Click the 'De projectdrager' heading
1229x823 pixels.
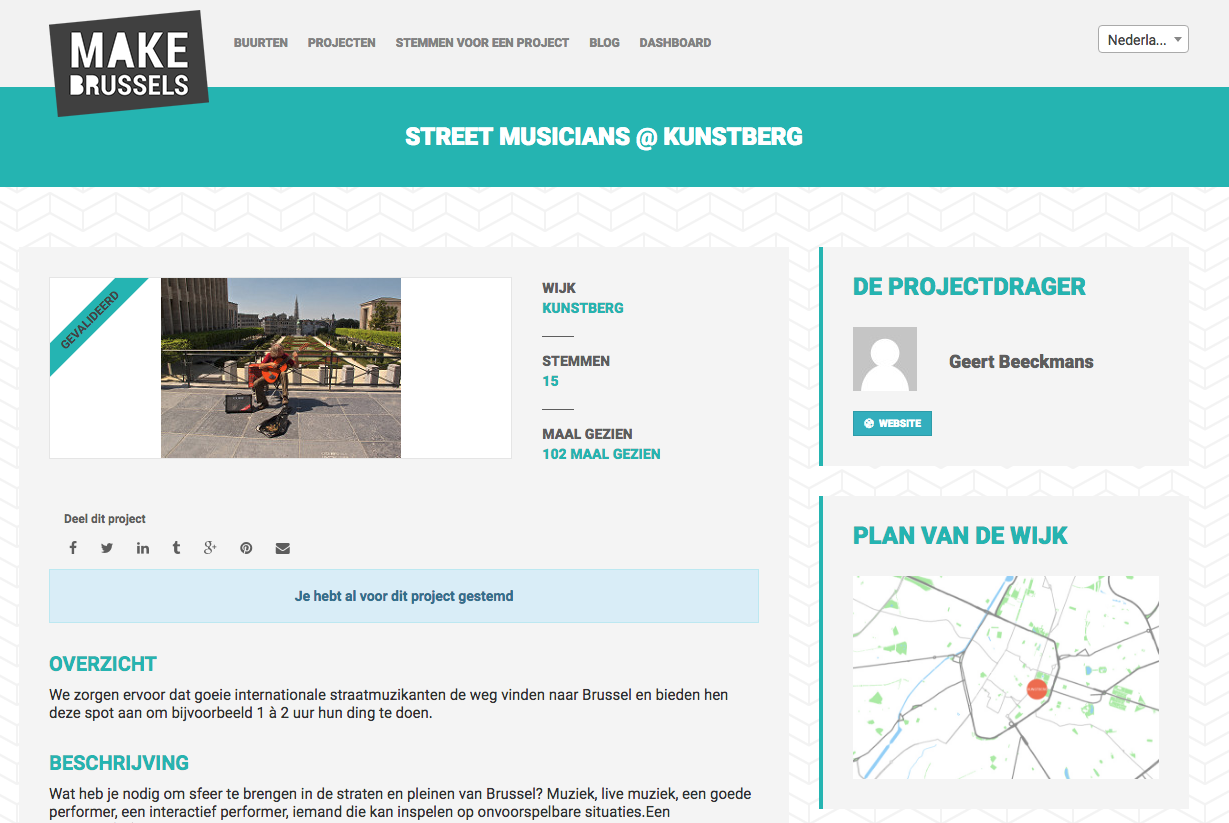(x=969, y=287)
